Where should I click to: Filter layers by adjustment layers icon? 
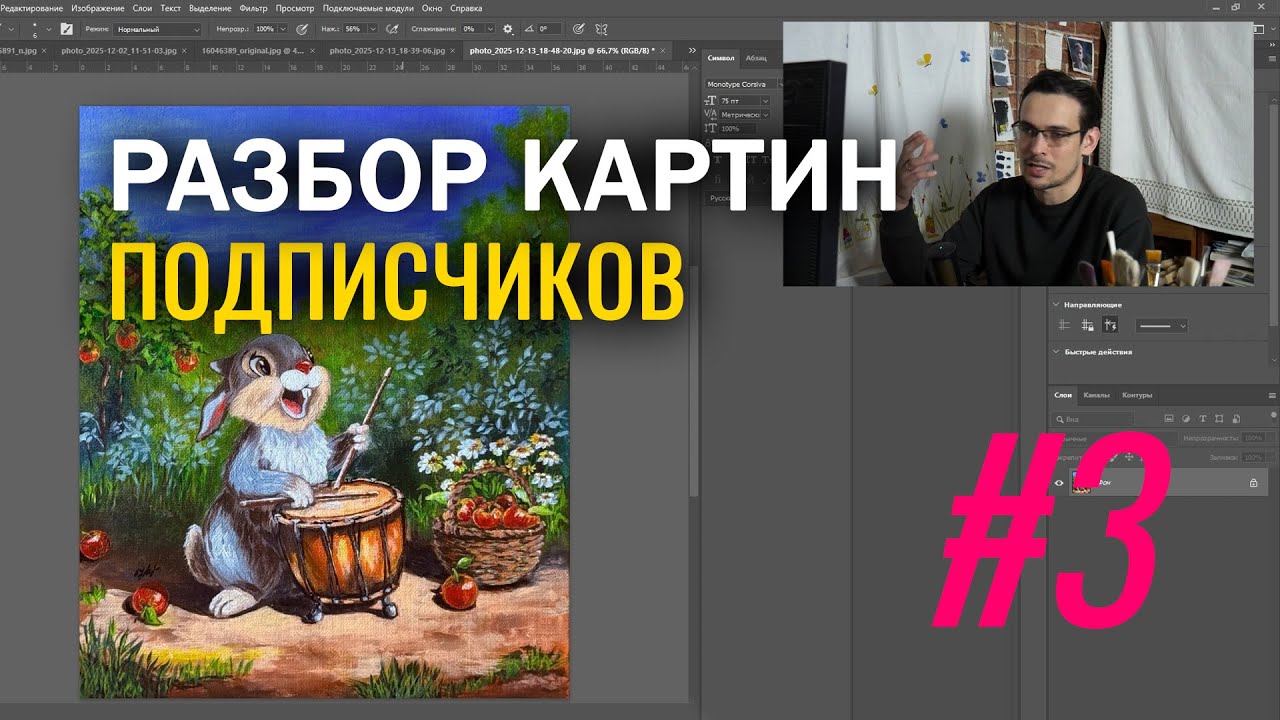click(x=1185, y=419)
